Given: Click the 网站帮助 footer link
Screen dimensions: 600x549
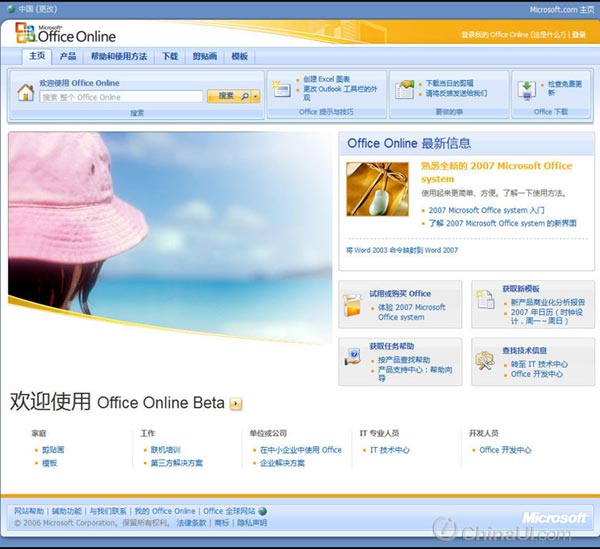Looking at the screenshot, I should 29,511.
